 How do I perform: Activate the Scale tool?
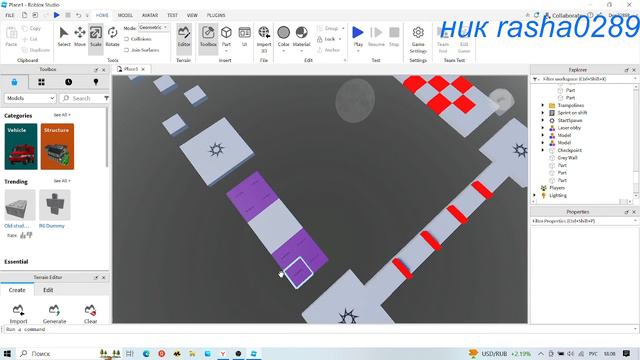click(x=96, y=36)
